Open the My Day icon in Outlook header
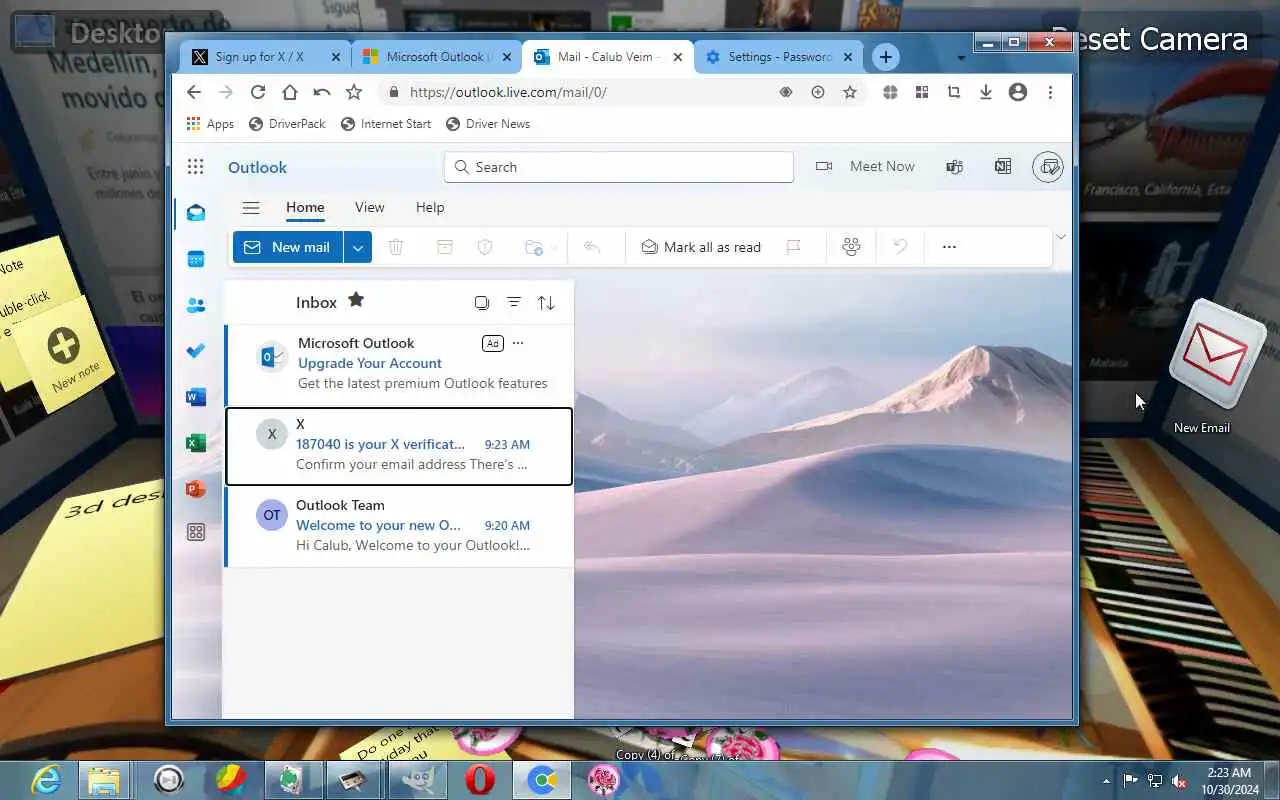The image size is (1280, 800). click(1049, 167)
